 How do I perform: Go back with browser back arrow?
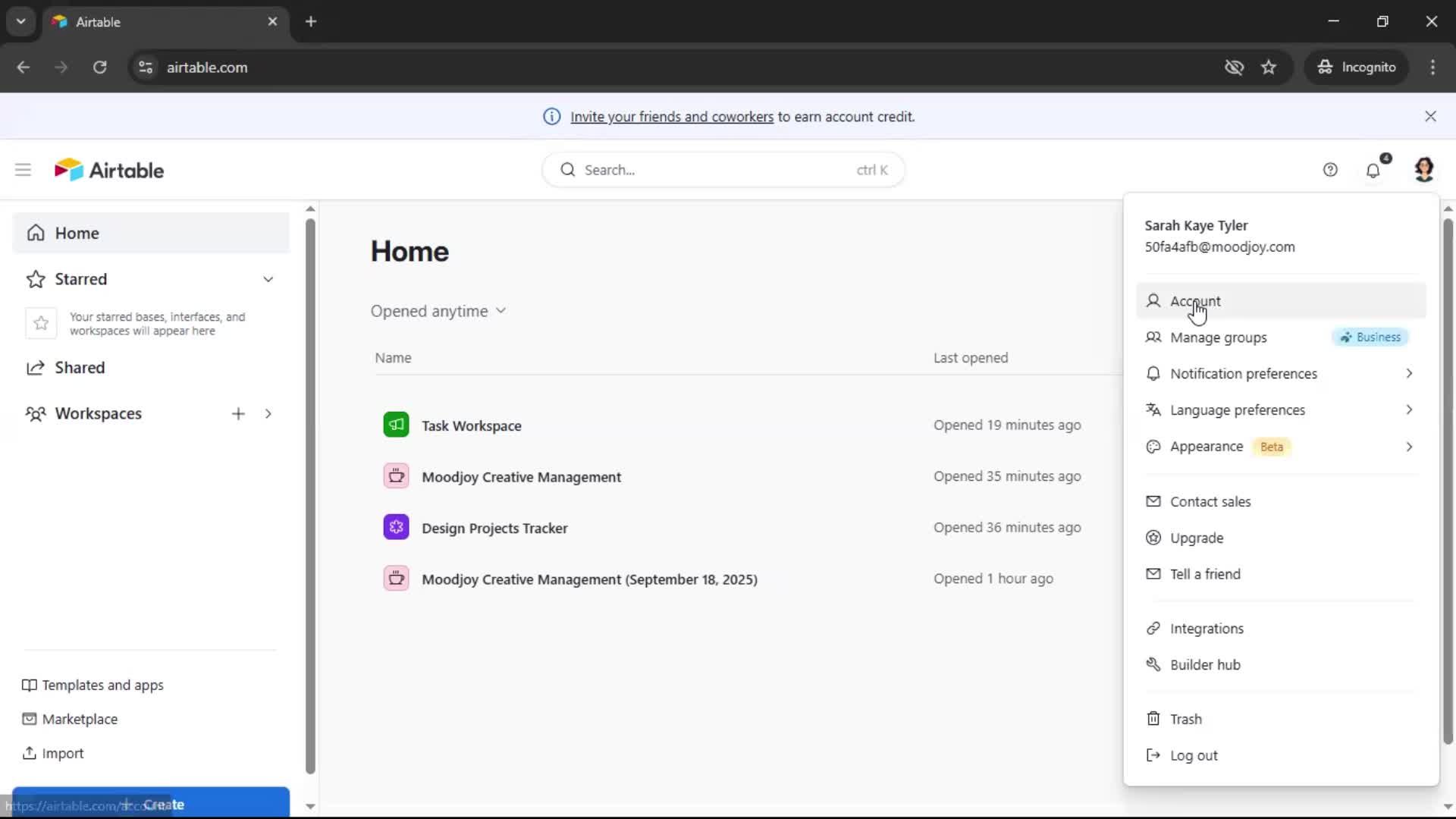pyautogui.click(x=23, y=67)
